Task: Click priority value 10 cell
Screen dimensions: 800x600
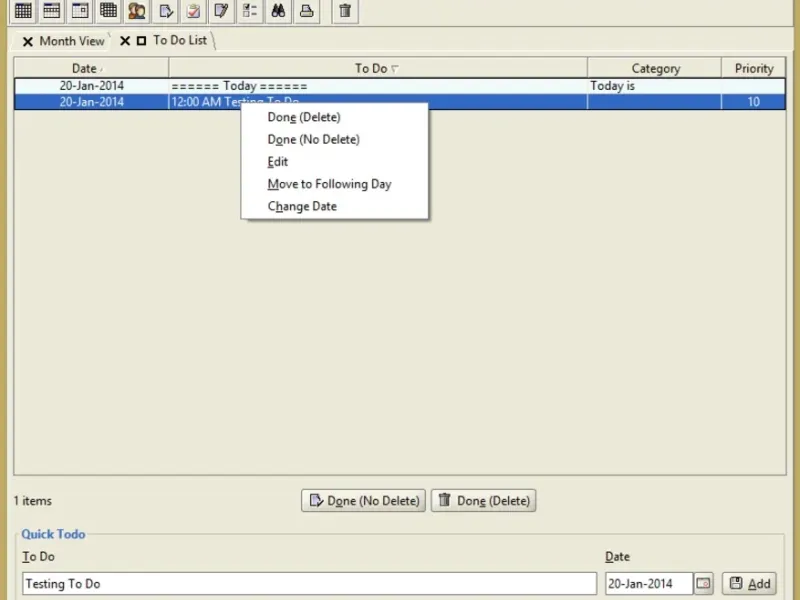Action: coord(754,102)
